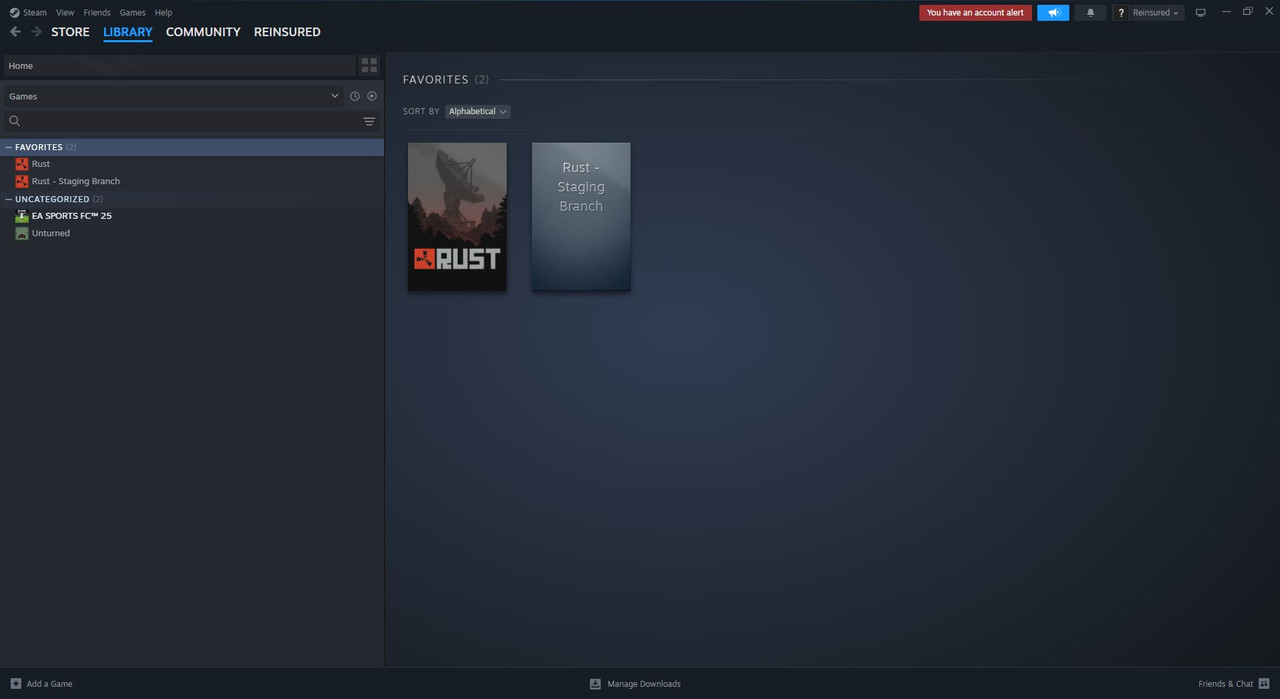Click the download icon beside Manage Downloads
The width and height of the screenshot is (1280, 699).
[595, 684]
